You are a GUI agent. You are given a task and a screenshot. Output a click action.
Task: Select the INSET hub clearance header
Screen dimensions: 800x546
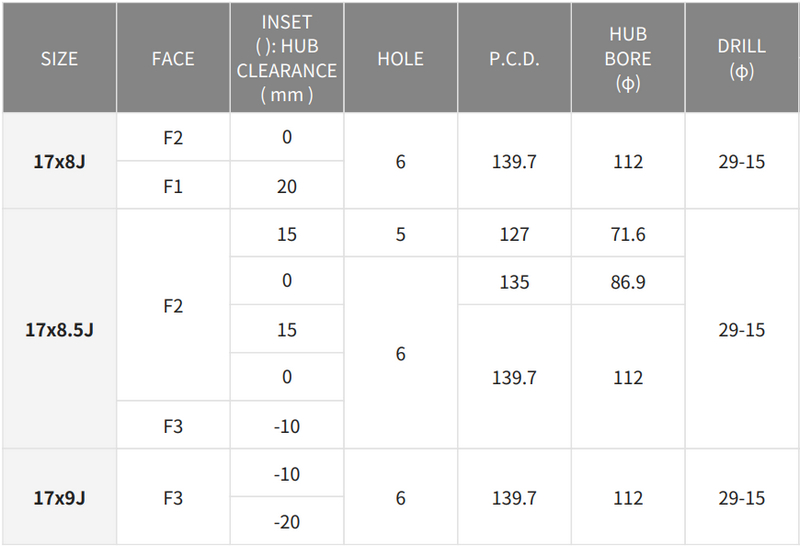(x=287, y=58)
